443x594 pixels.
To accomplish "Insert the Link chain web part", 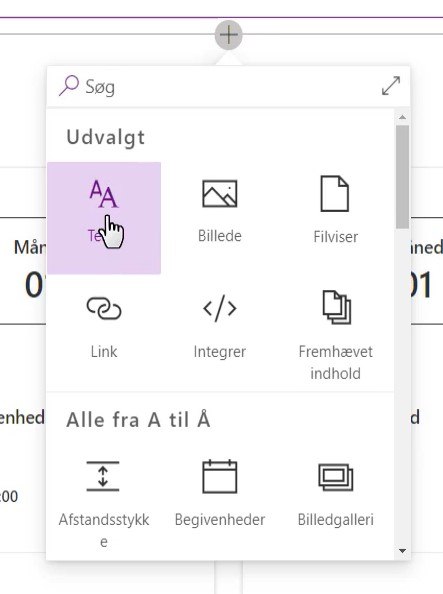I will coord(104,308).
